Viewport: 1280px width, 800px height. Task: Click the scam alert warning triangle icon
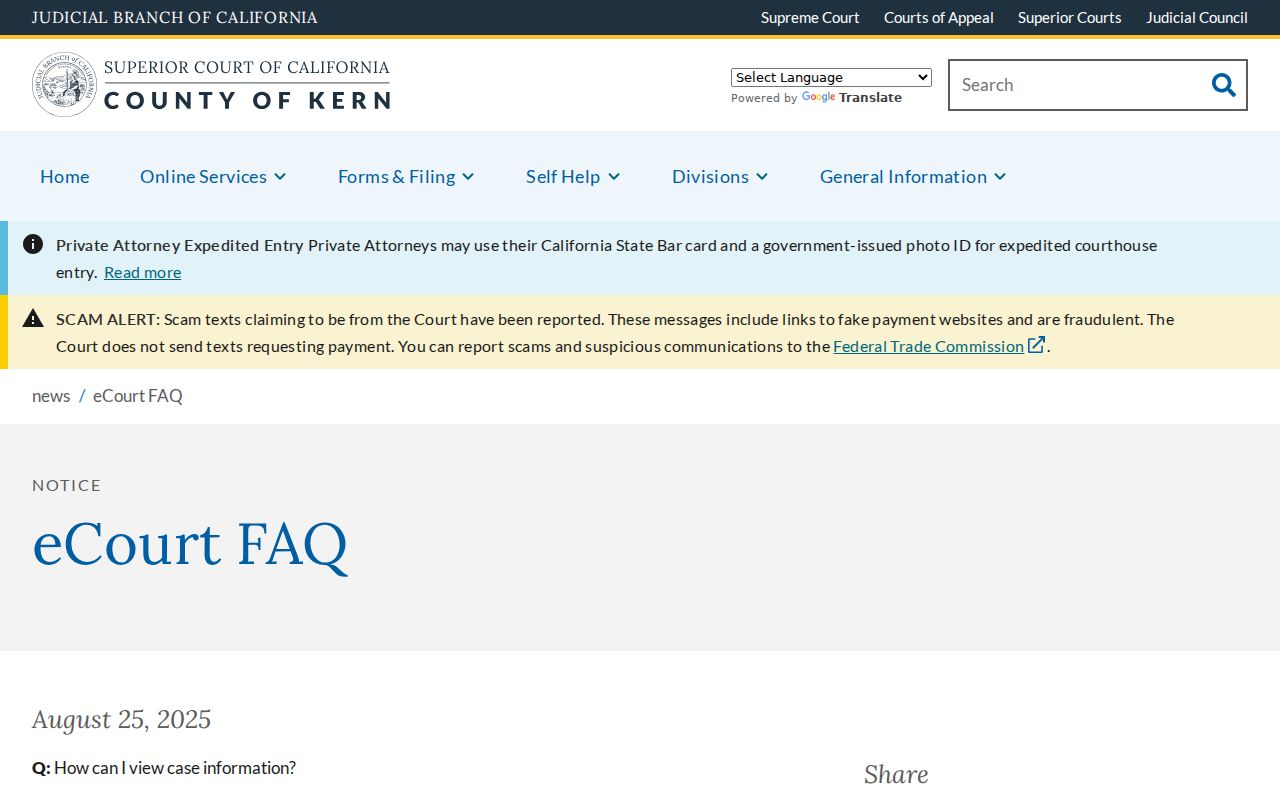tap(33, 318)
